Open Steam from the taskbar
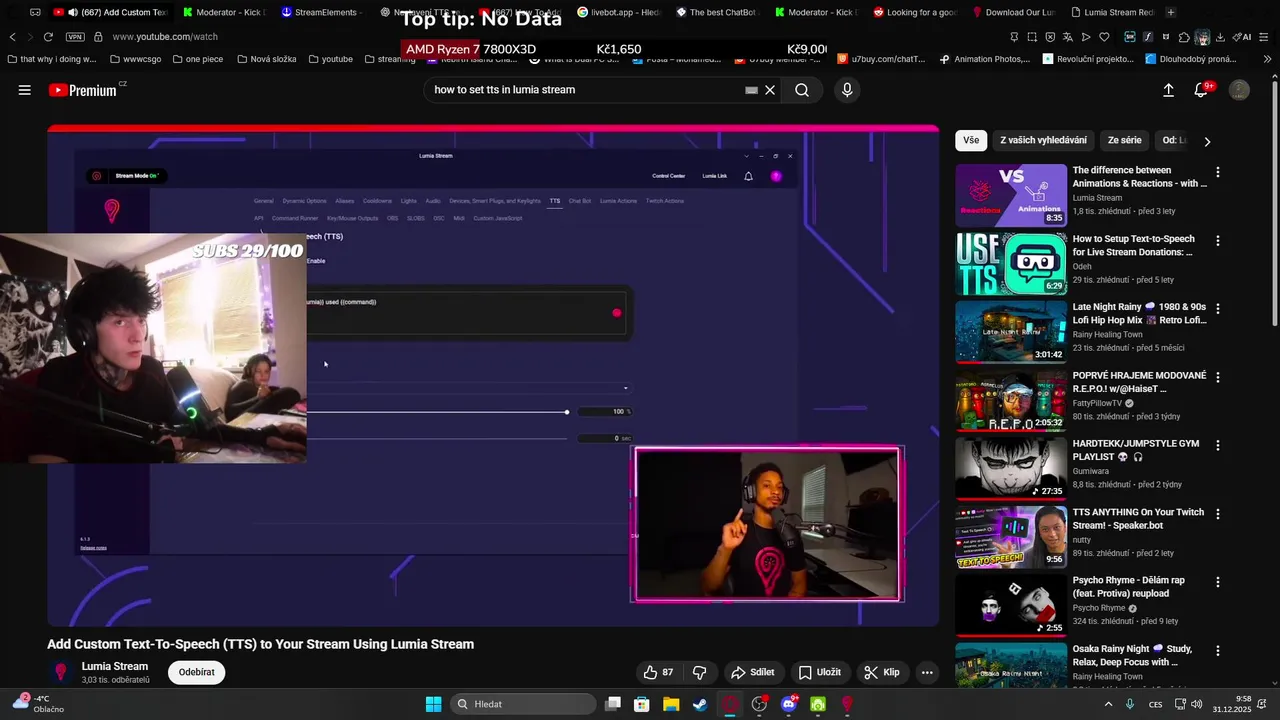Image resolution: width=1280 pixels, height=720 pixels. tap(700, 704)
